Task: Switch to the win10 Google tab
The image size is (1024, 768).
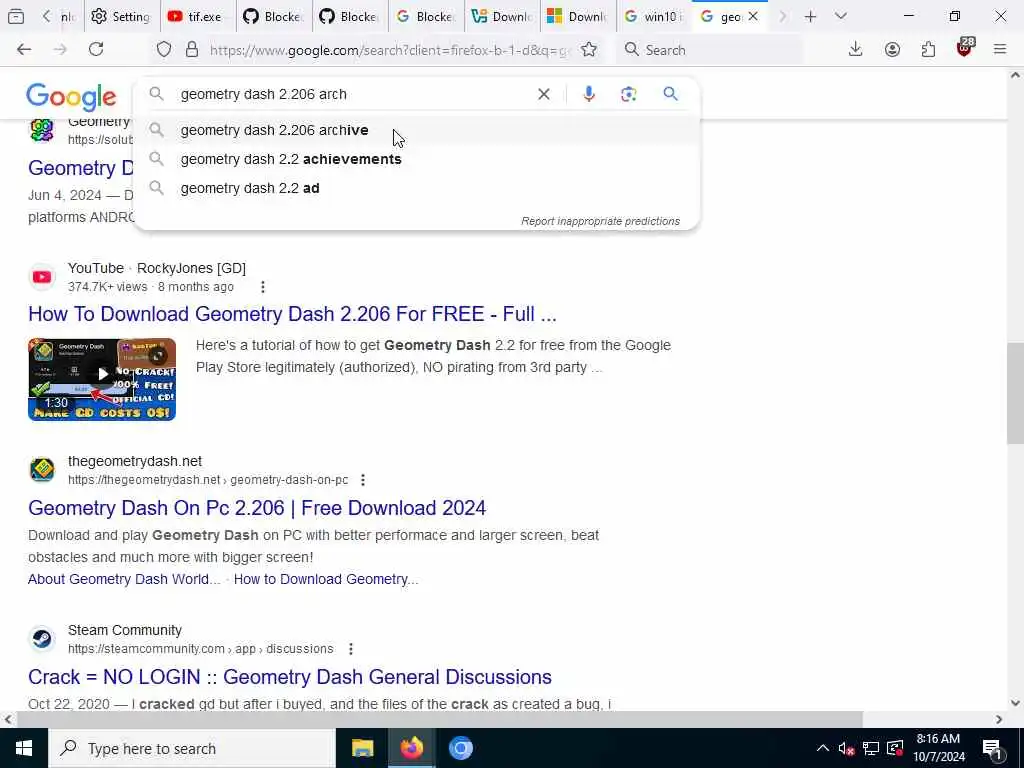Action: pyautogui.click(x=653, y=17)
